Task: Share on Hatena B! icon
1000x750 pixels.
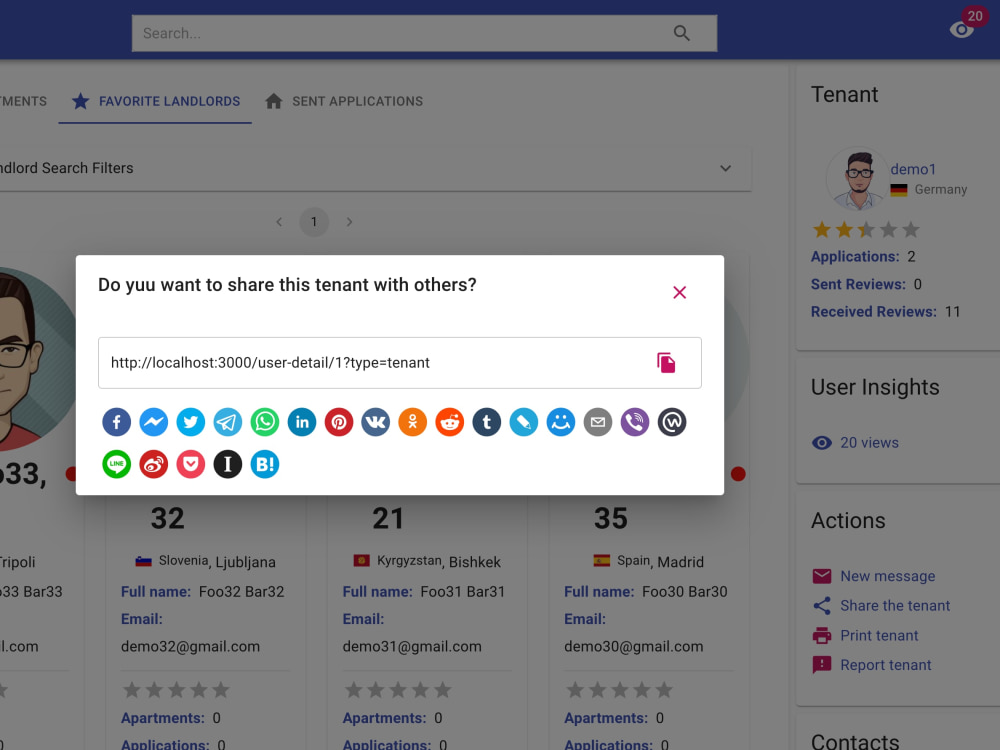Action: pyautogui.click(x=265, y=464)
